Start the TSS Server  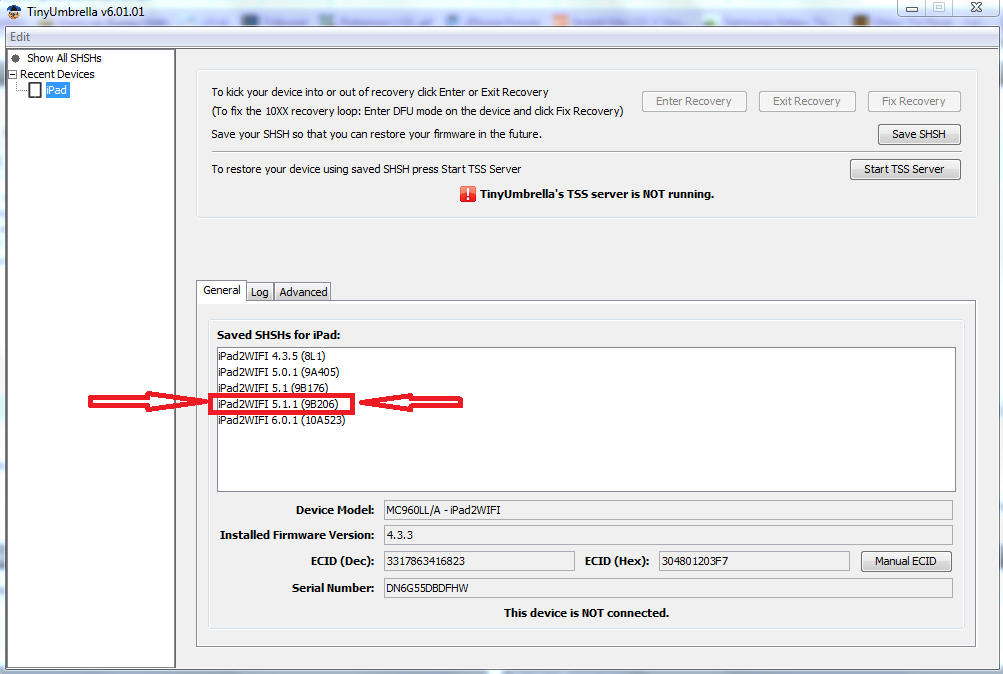pos(904,169)
